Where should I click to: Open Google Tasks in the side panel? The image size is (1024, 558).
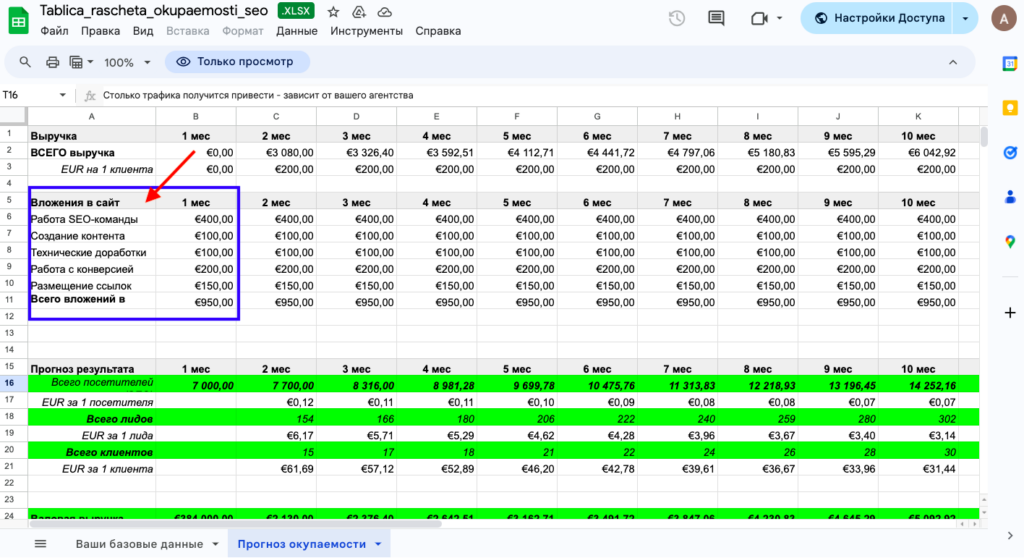point(1009,152)
